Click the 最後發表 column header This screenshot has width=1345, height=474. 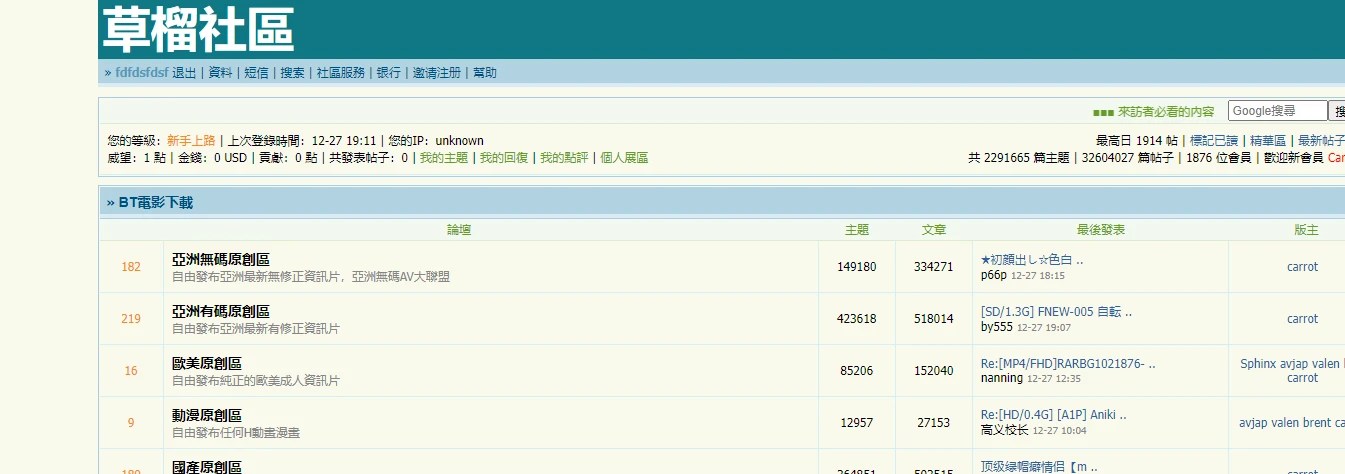coord(1101,230)
